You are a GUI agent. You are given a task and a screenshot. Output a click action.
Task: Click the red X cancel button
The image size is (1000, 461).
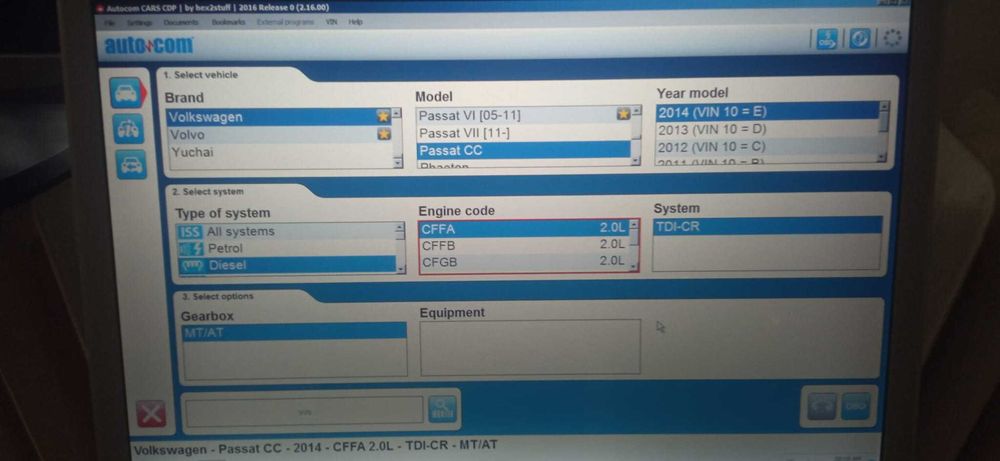[151, 414]
